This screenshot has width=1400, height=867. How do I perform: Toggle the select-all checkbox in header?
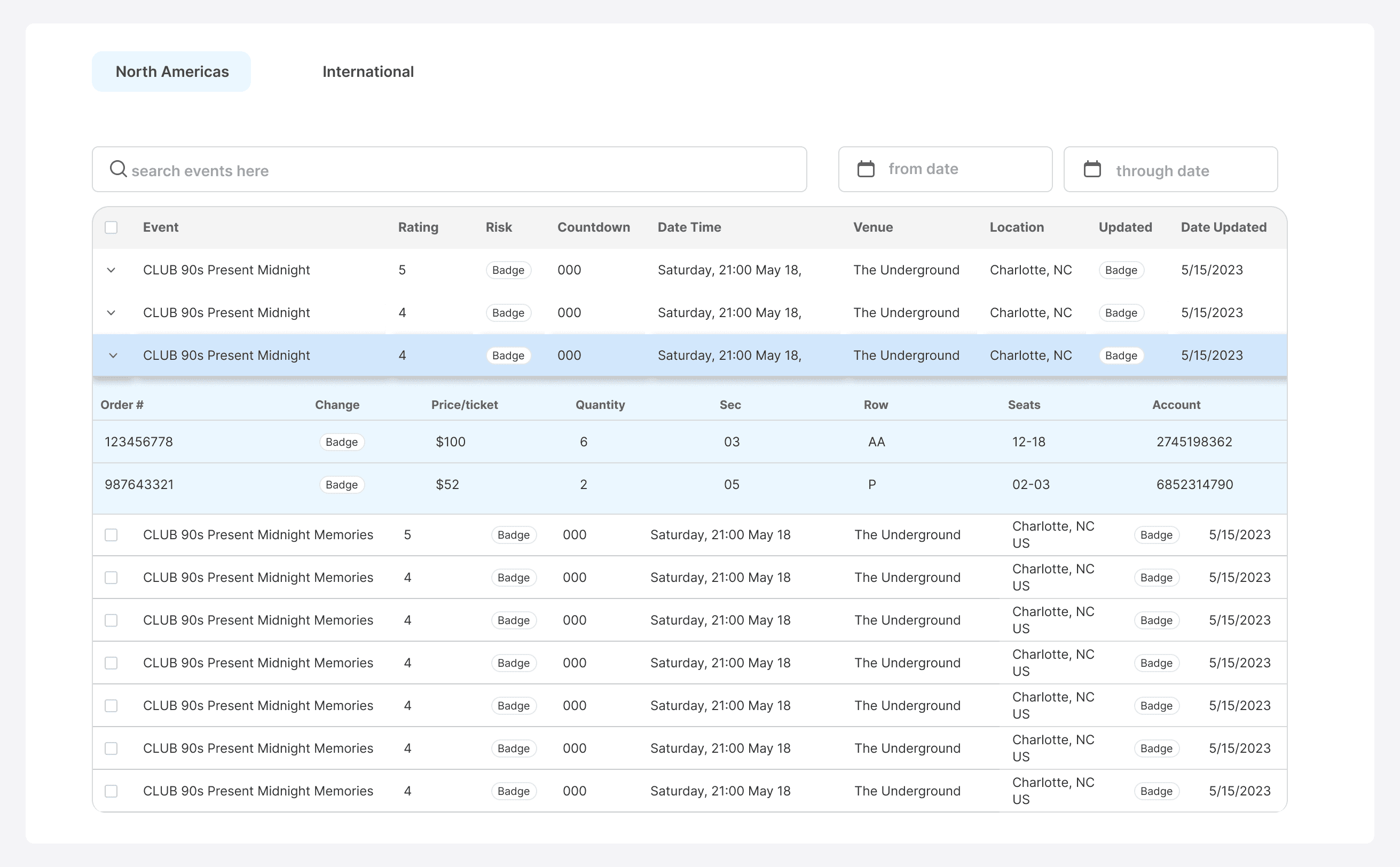111,227
